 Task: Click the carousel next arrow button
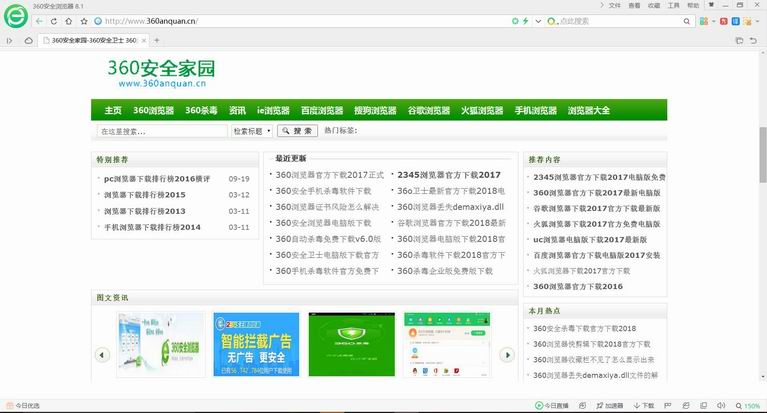pos(507,355)
